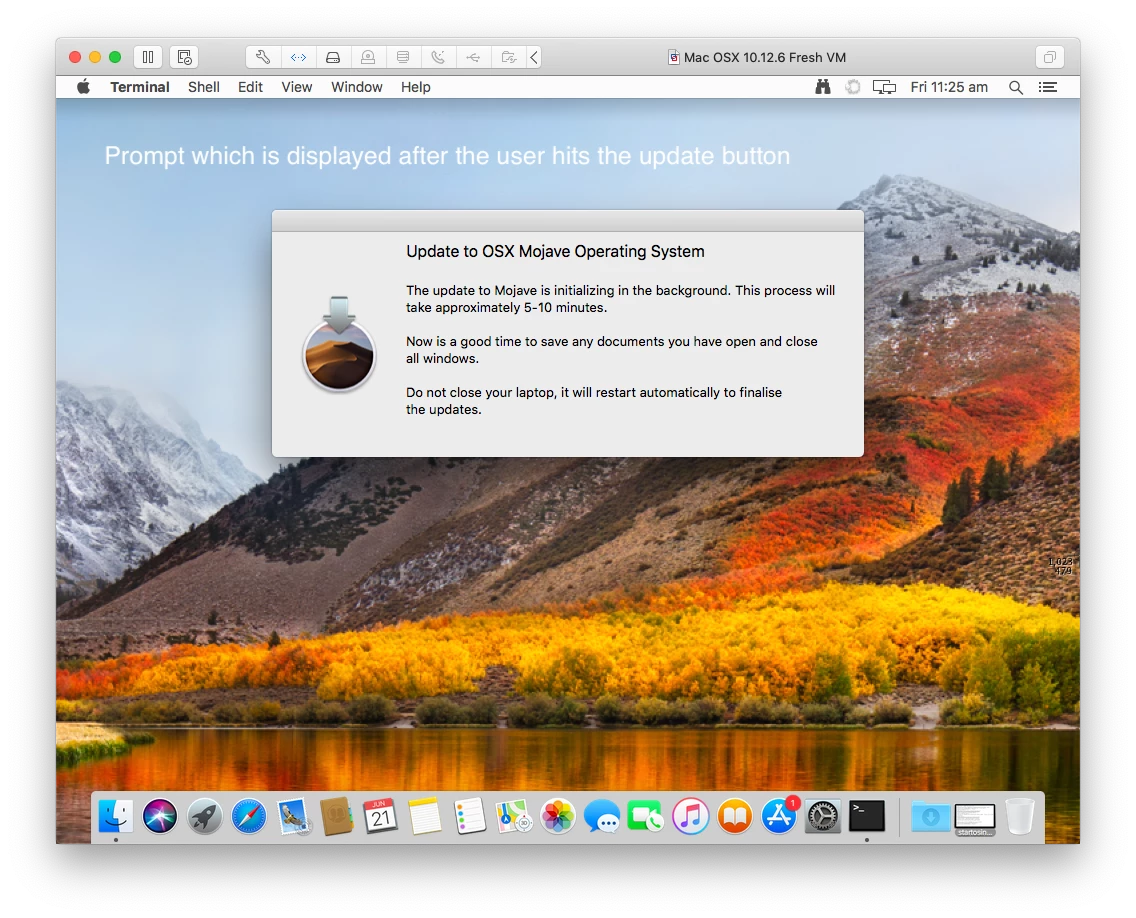Image resolution: width=1136 pixels, height=918 pixels.
Task: Click the text 'take approximately 5-10 minutes.'
Action: pos(506,308)
